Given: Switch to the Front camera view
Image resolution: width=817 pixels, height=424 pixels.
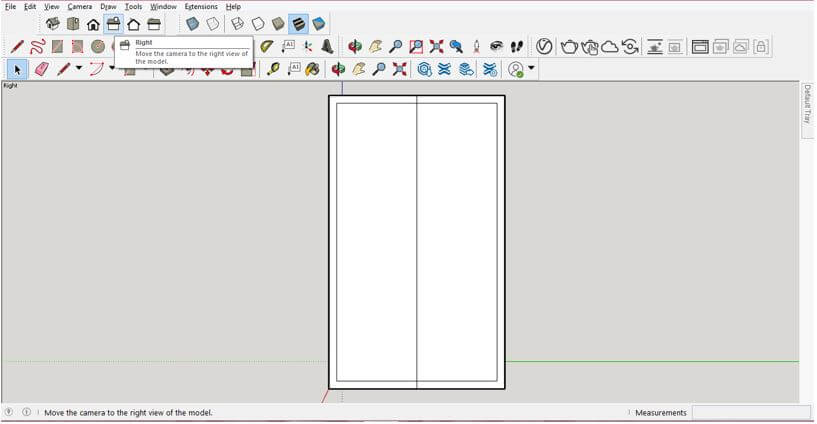Looking at the screenshot, I should 93,24.
